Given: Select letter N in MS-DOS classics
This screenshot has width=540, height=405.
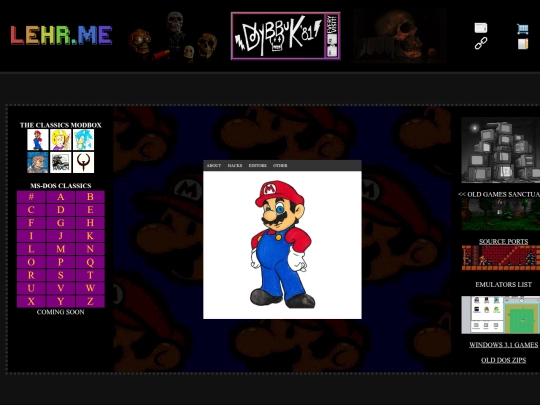Looking at the screenshot, I should pyautogui.click(x=90, y=249).
